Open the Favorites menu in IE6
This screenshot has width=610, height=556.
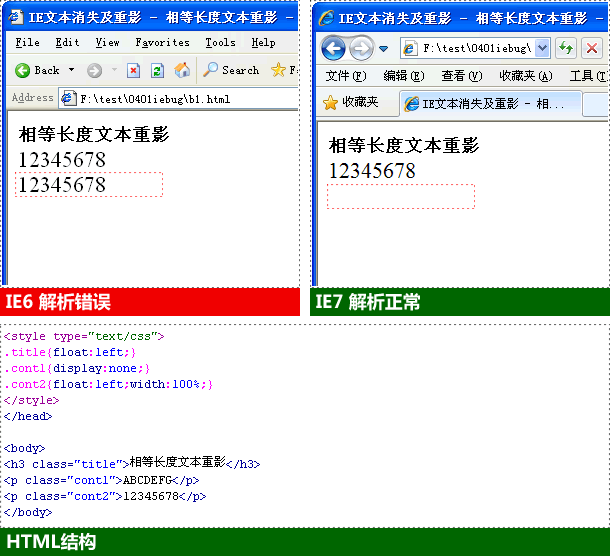[x=162, y=43]
